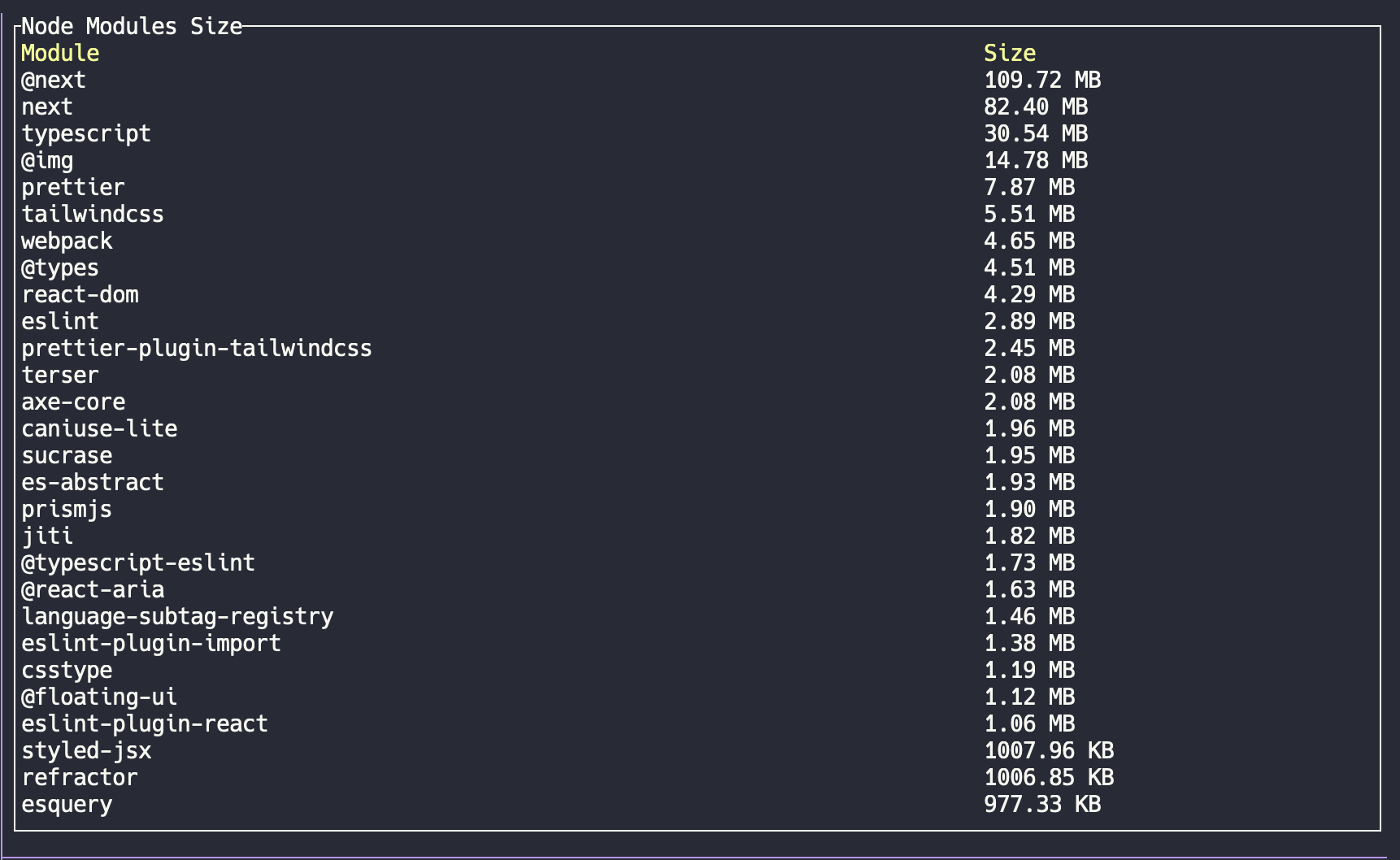Click the 1.93 MB size value

tap(1029, 483)
